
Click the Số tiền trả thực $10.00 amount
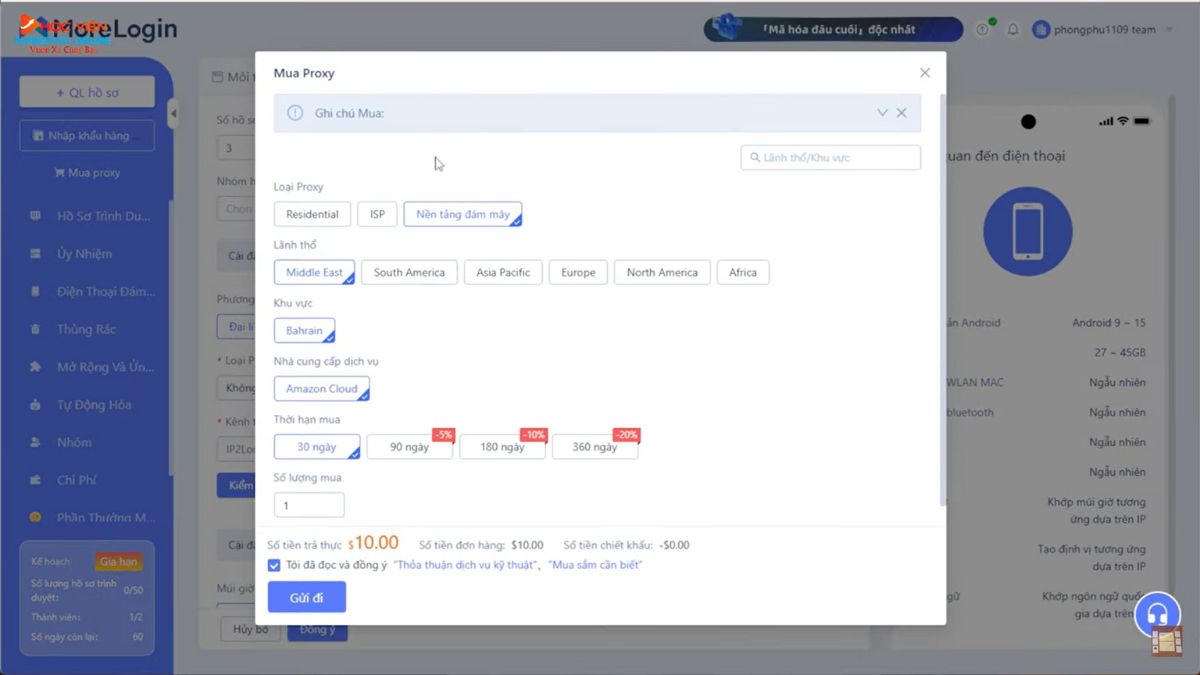[x=373, y=543]
